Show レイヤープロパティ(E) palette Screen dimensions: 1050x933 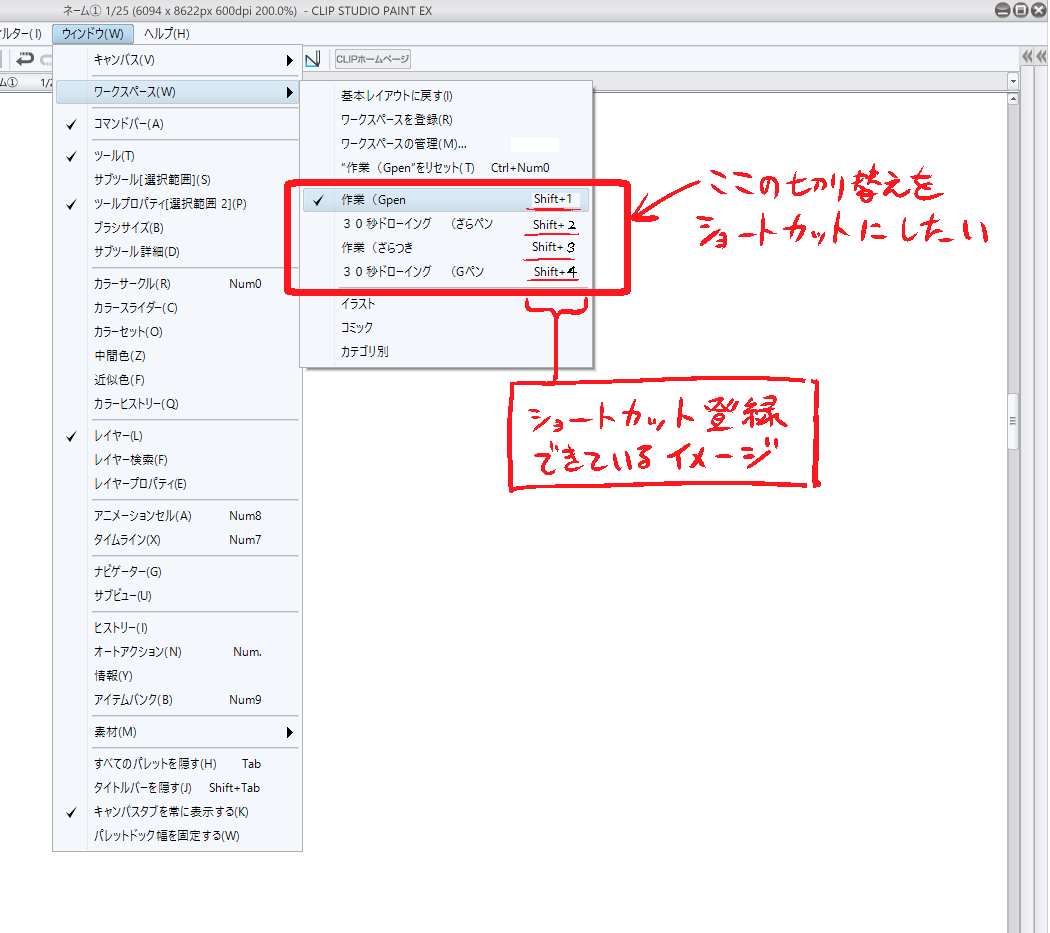(177, 484)
